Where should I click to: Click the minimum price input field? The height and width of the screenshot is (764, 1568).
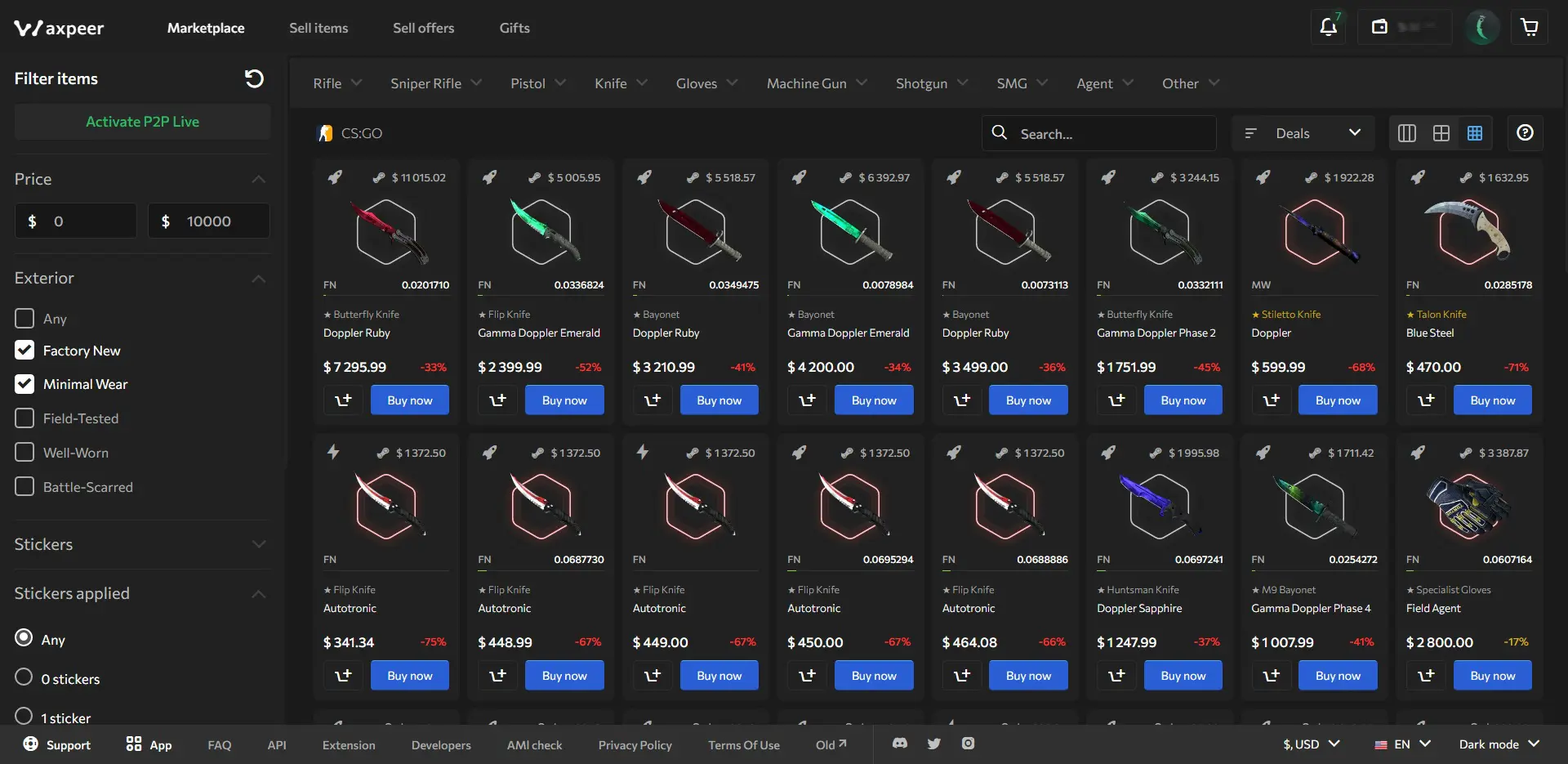pos(76,221)
